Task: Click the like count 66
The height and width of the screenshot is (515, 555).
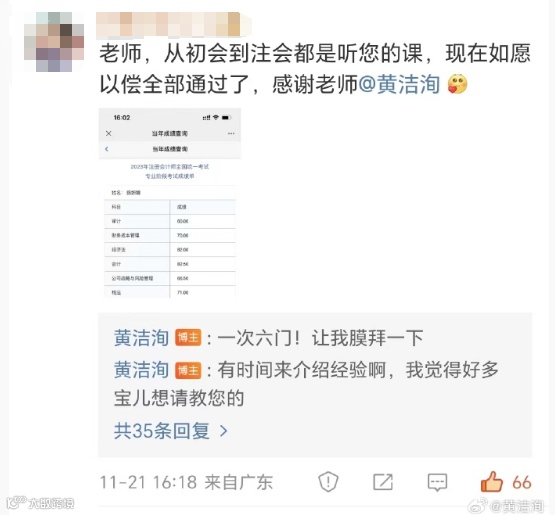Action: click(522, 482)
